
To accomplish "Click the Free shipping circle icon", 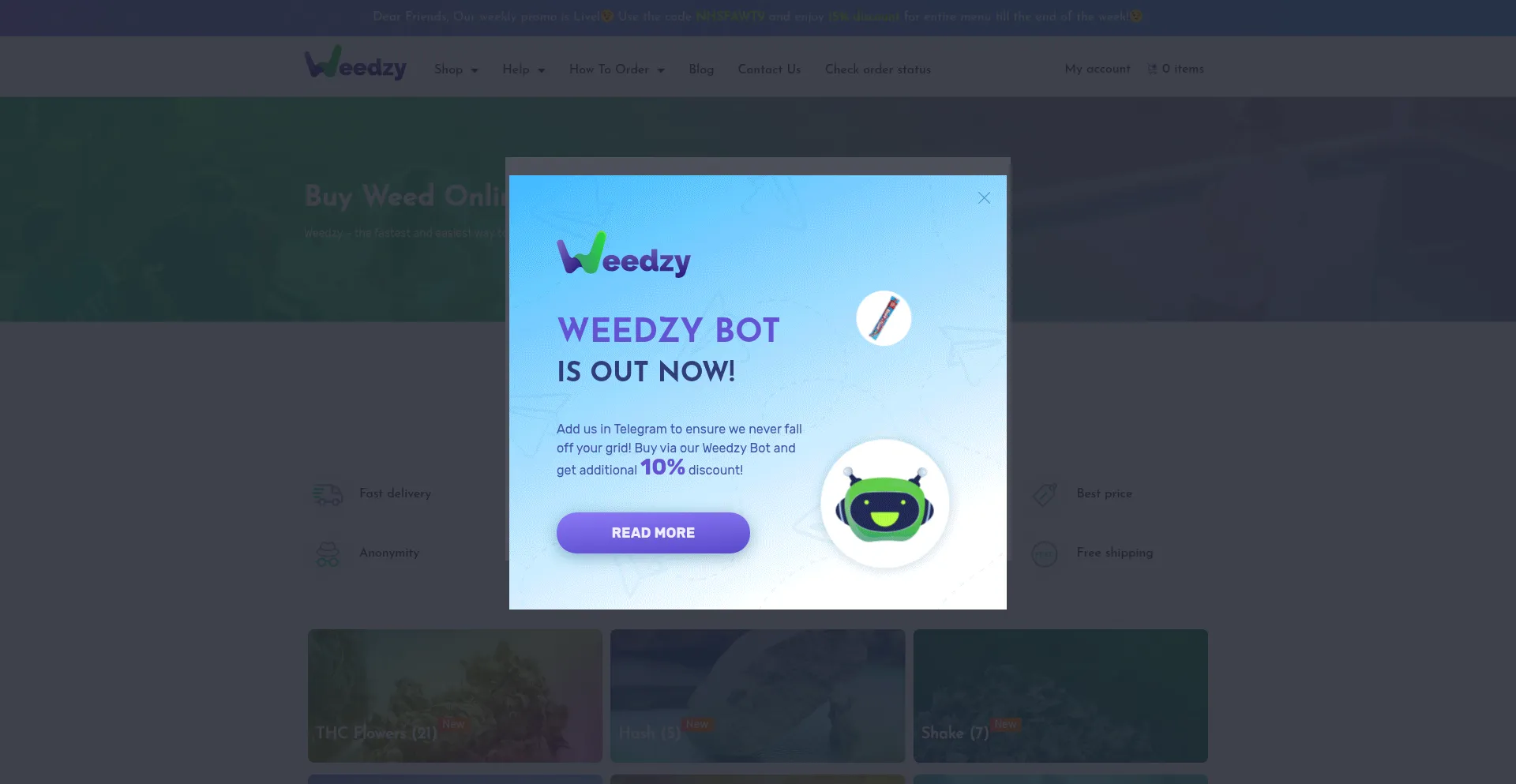I will (x=1045, y=553).
